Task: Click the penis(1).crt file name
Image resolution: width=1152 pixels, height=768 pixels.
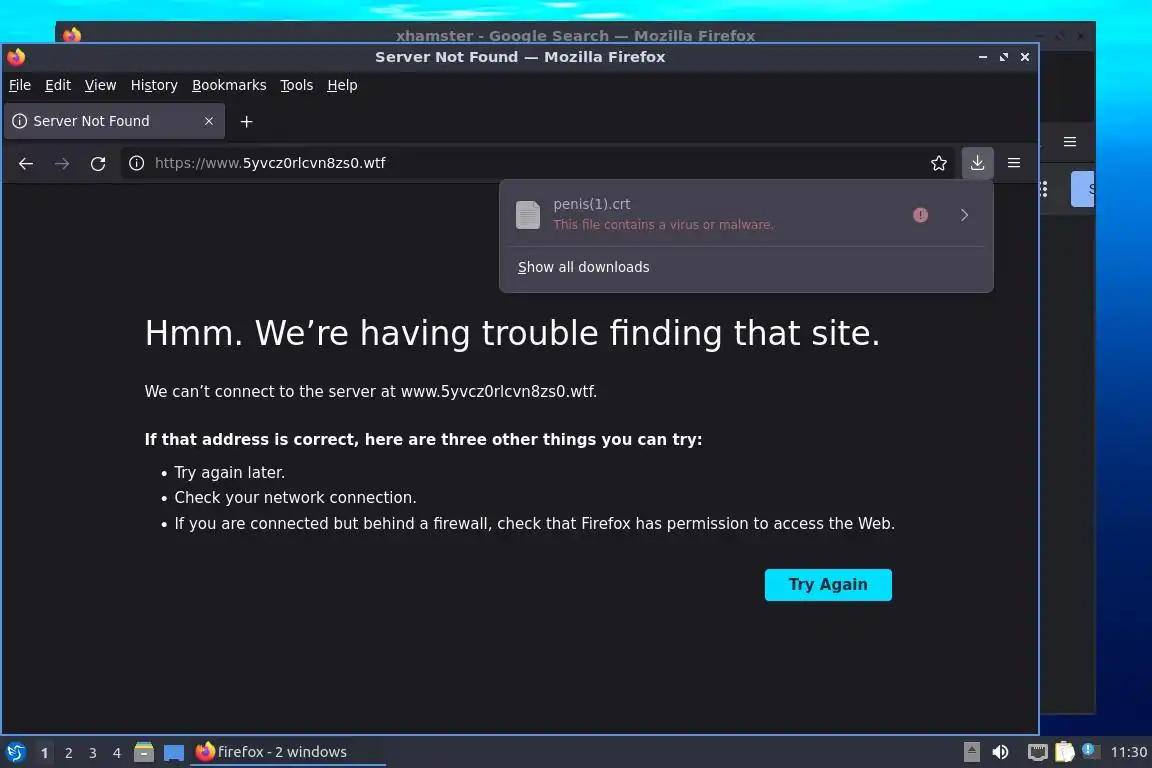Action: 592,204
